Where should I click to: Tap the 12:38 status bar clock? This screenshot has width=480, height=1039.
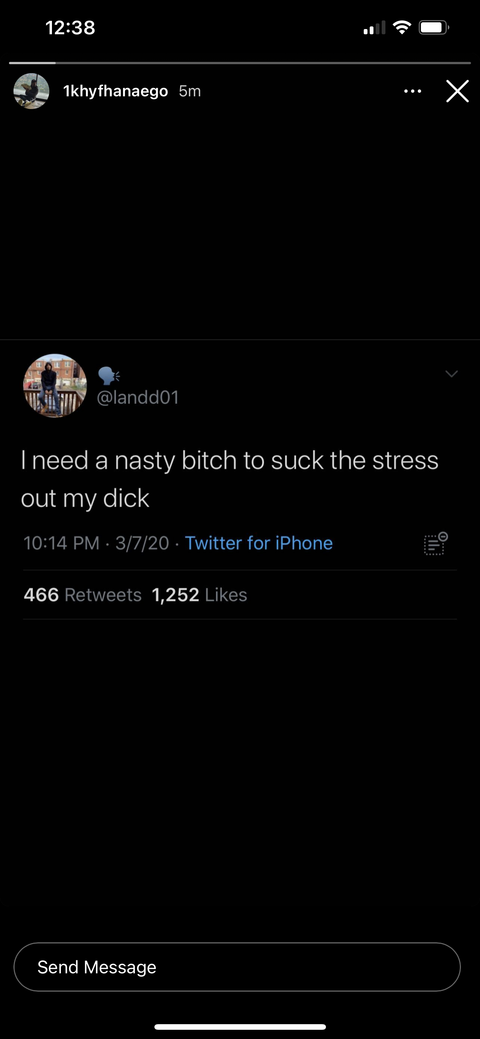(x=70, y=28)
